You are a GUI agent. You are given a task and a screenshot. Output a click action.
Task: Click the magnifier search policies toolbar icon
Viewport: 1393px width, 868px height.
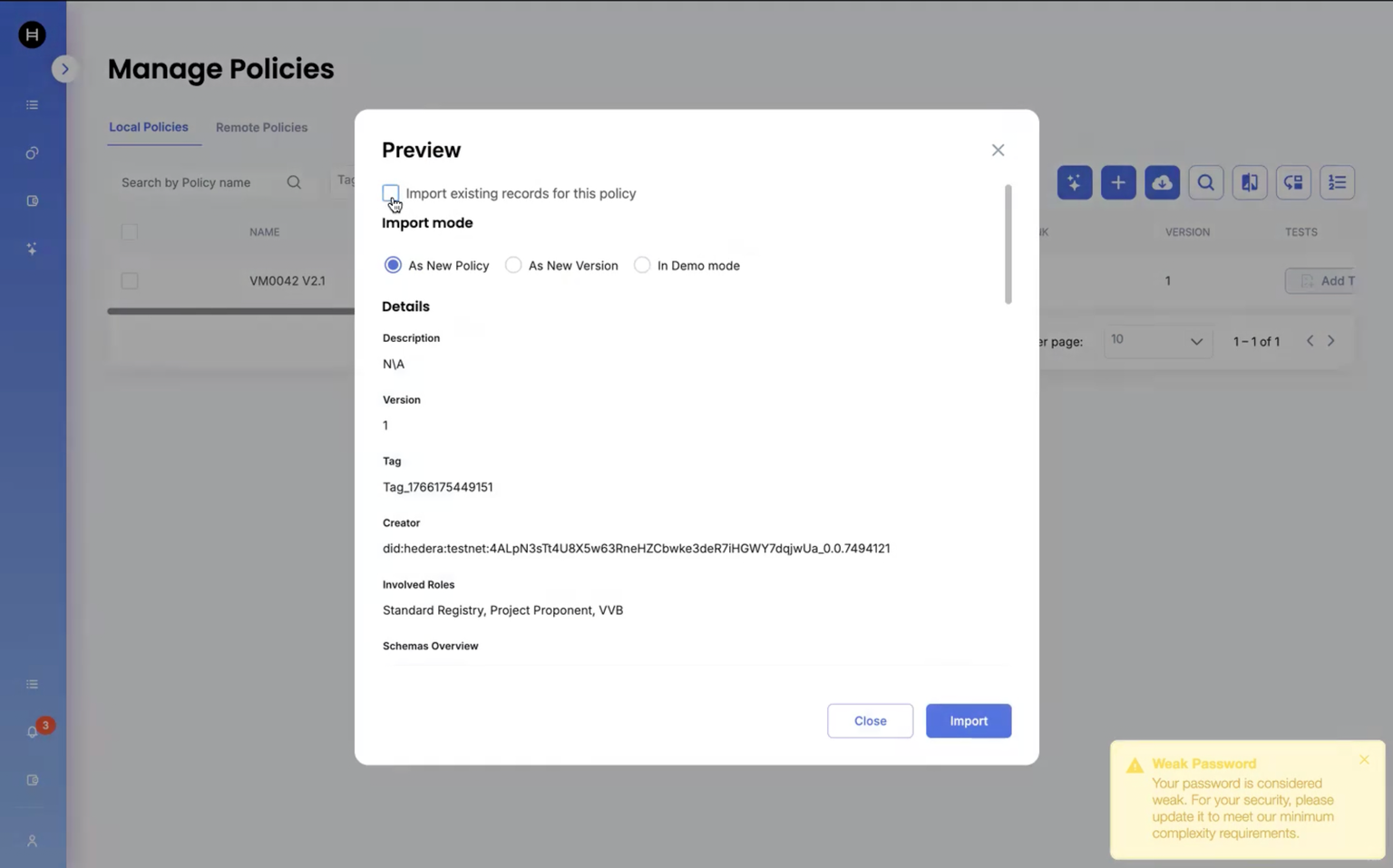pyautogui.click(x=1205, y=182)
